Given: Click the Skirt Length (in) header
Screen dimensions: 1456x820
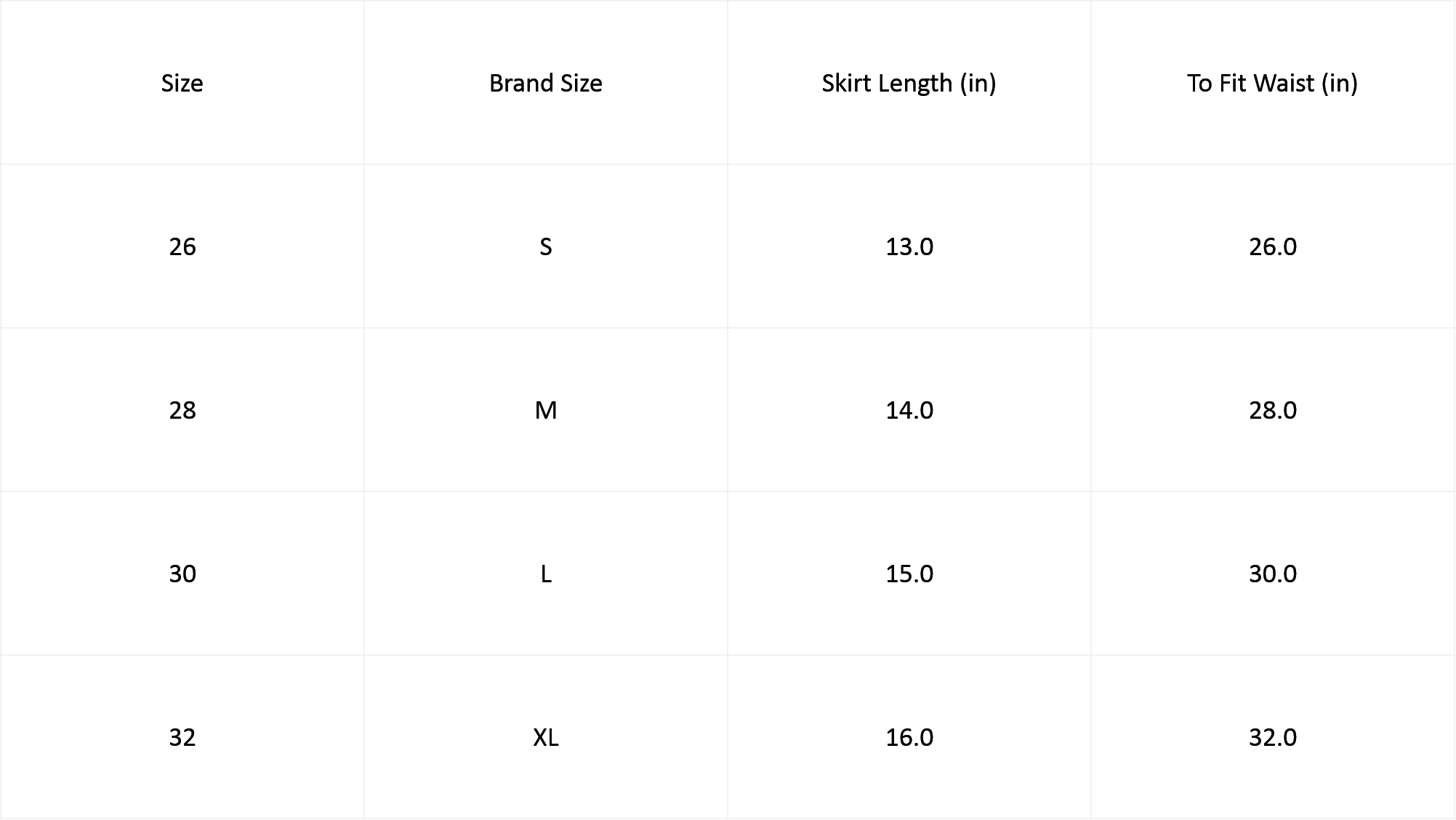Looking at the screenshot, I should pyautogui.click(x=909, y=83).
